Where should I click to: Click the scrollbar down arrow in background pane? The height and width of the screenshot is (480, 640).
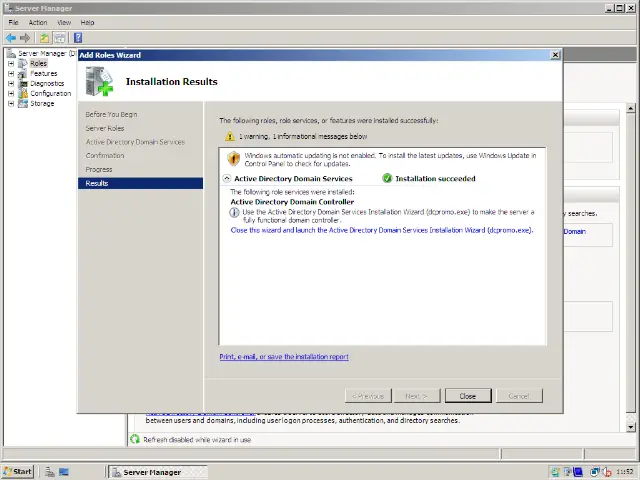tap(631, 427)
